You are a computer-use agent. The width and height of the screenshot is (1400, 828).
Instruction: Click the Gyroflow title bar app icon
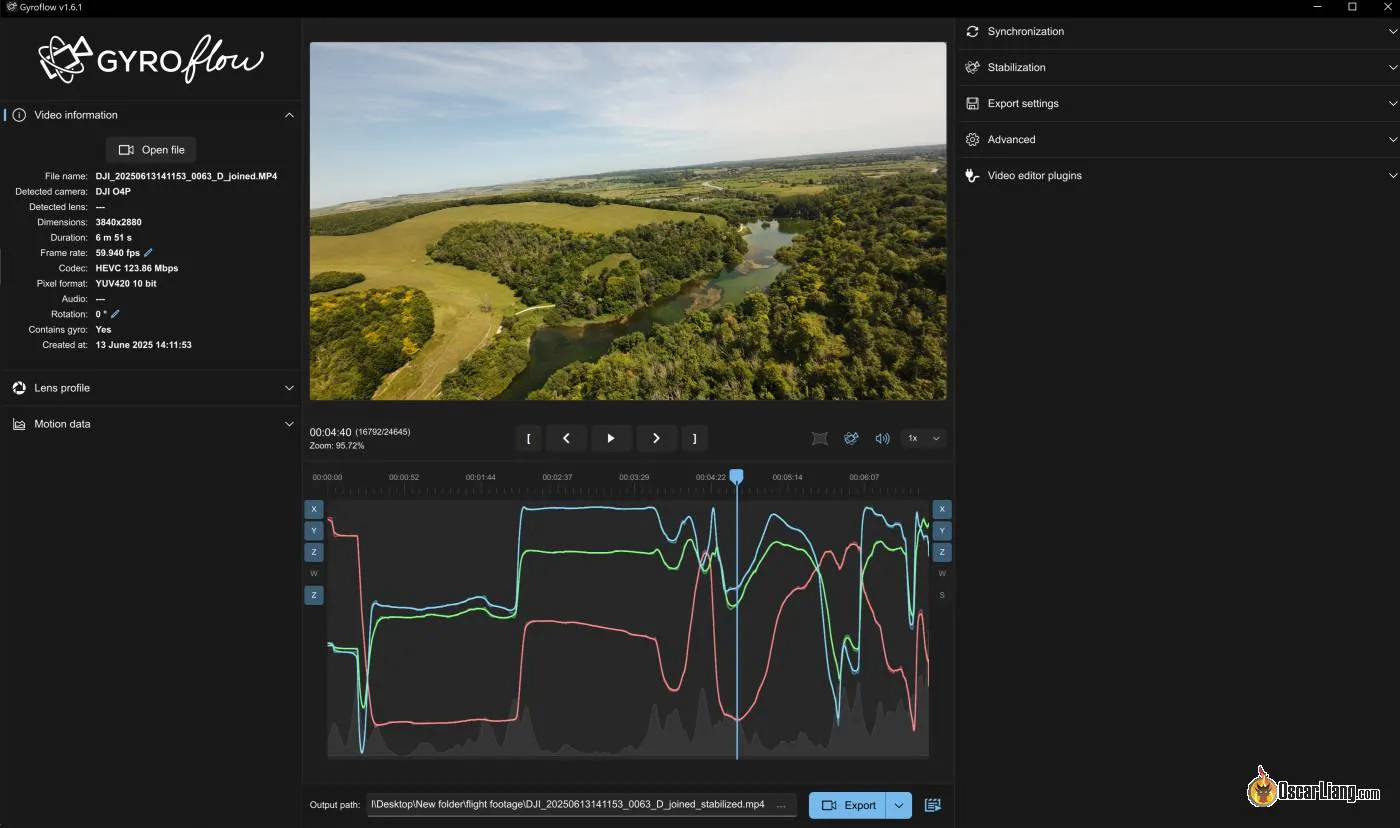[10, 7]
